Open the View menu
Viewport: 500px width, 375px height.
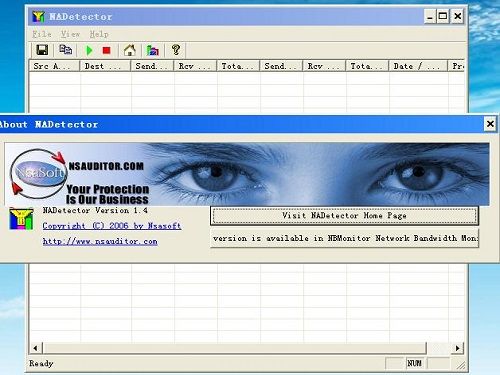click(70, 34)
